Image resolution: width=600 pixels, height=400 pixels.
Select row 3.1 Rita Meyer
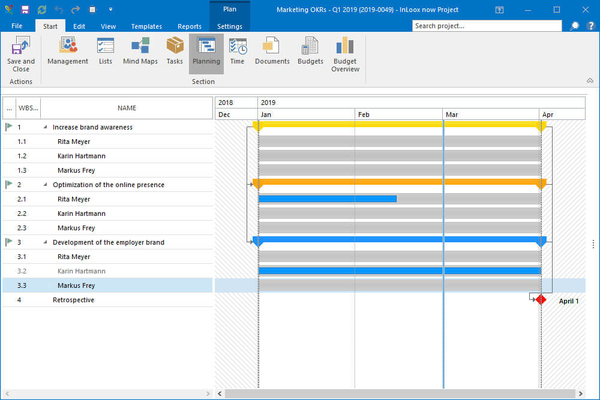(x=108, y=256)
